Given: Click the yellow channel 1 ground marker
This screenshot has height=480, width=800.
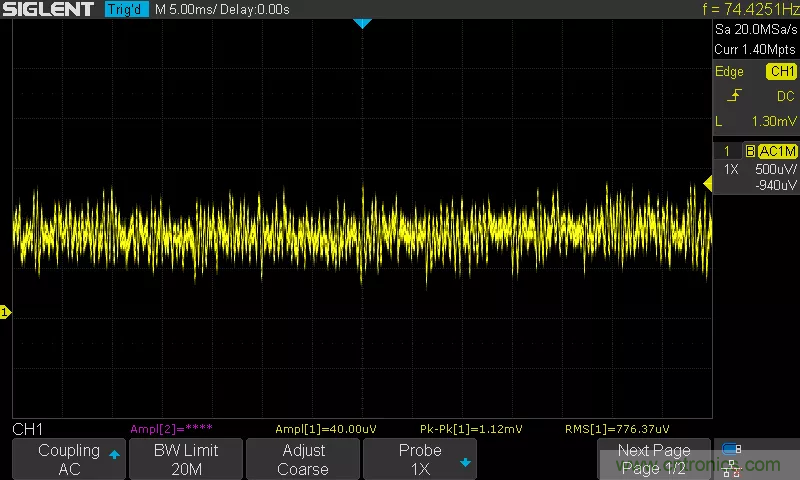Looking at the screenshot, I should pyautogui.click(x=5, y=313).
